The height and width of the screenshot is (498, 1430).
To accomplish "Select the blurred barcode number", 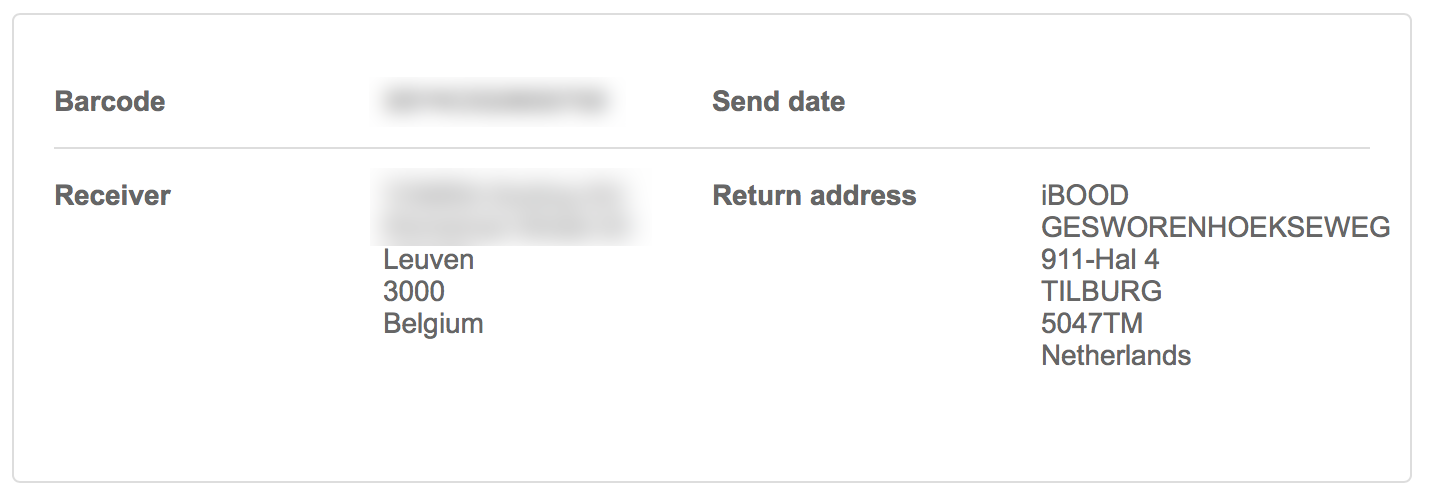I will (495, 101).
